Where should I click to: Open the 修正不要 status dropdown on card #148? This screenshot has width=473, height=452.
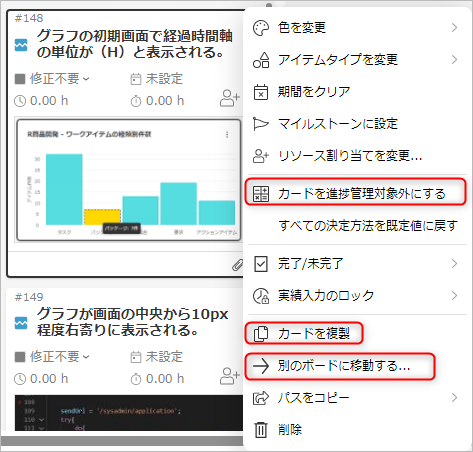(x=53, y=79)
